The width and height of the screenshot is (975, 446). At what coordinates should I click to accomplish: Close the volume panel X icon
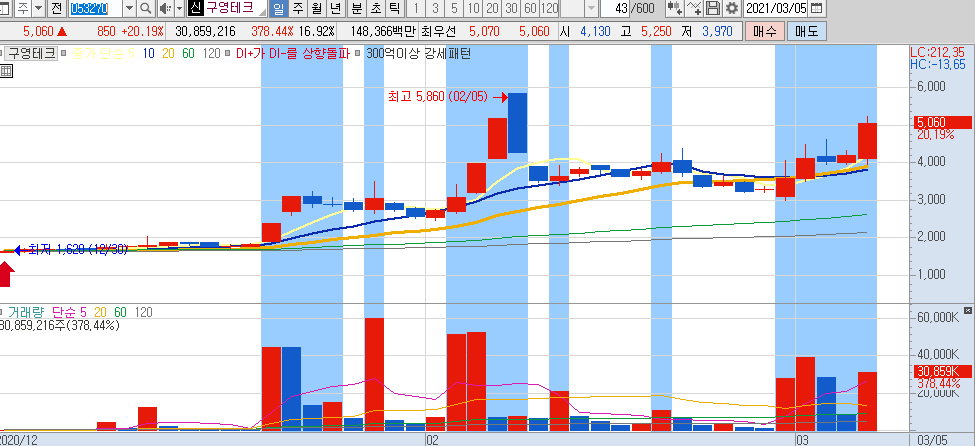pos(967,310)
